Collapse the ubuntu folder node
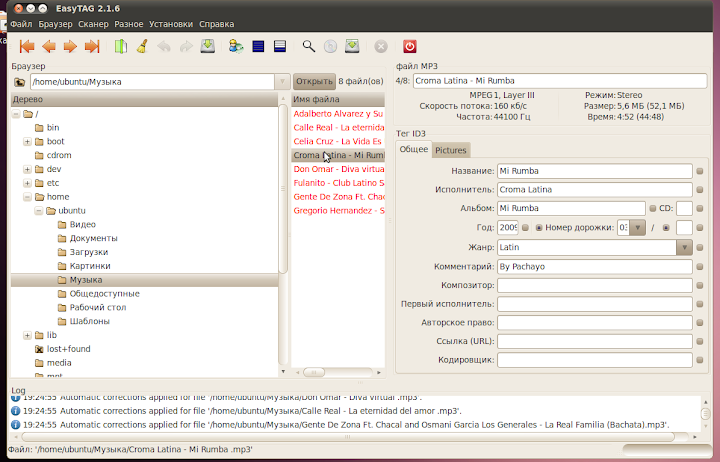 [x=39, y=210]
